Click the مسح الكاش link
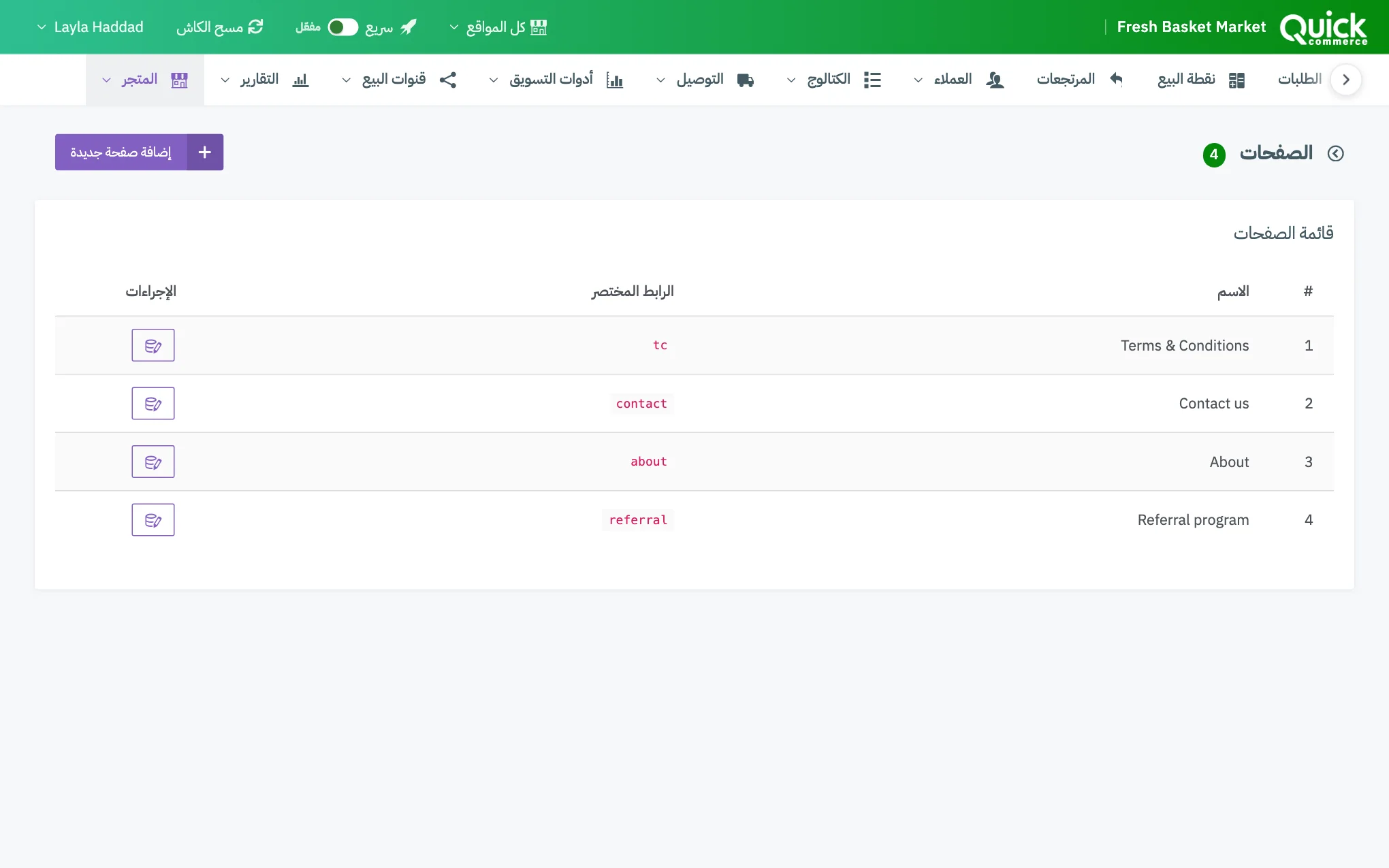Screen dimensions: 1389x868 click(x=219, y=27)
